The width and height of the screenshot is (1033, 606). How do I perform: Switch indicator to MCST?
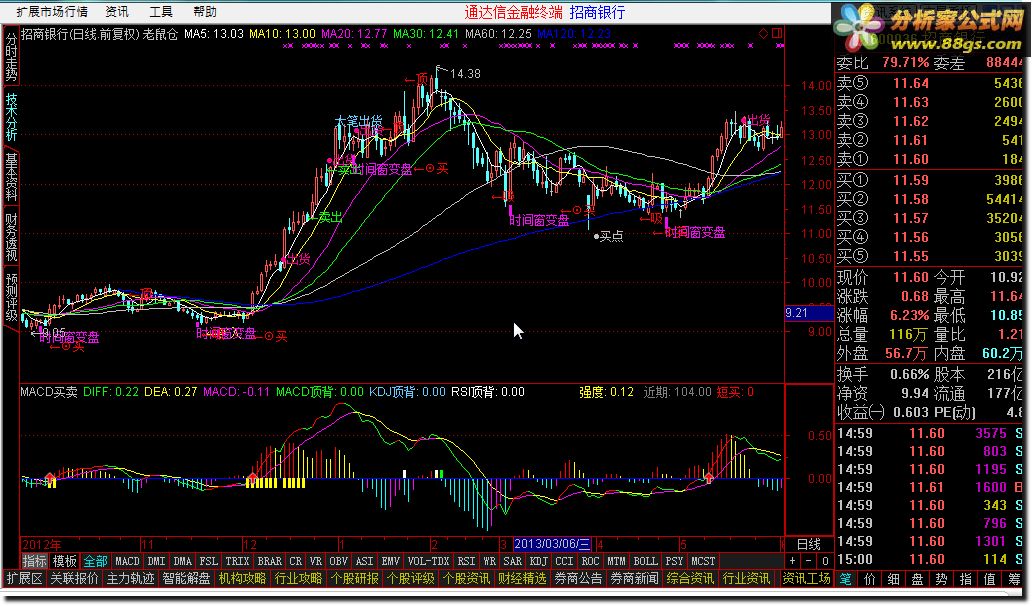703,561
